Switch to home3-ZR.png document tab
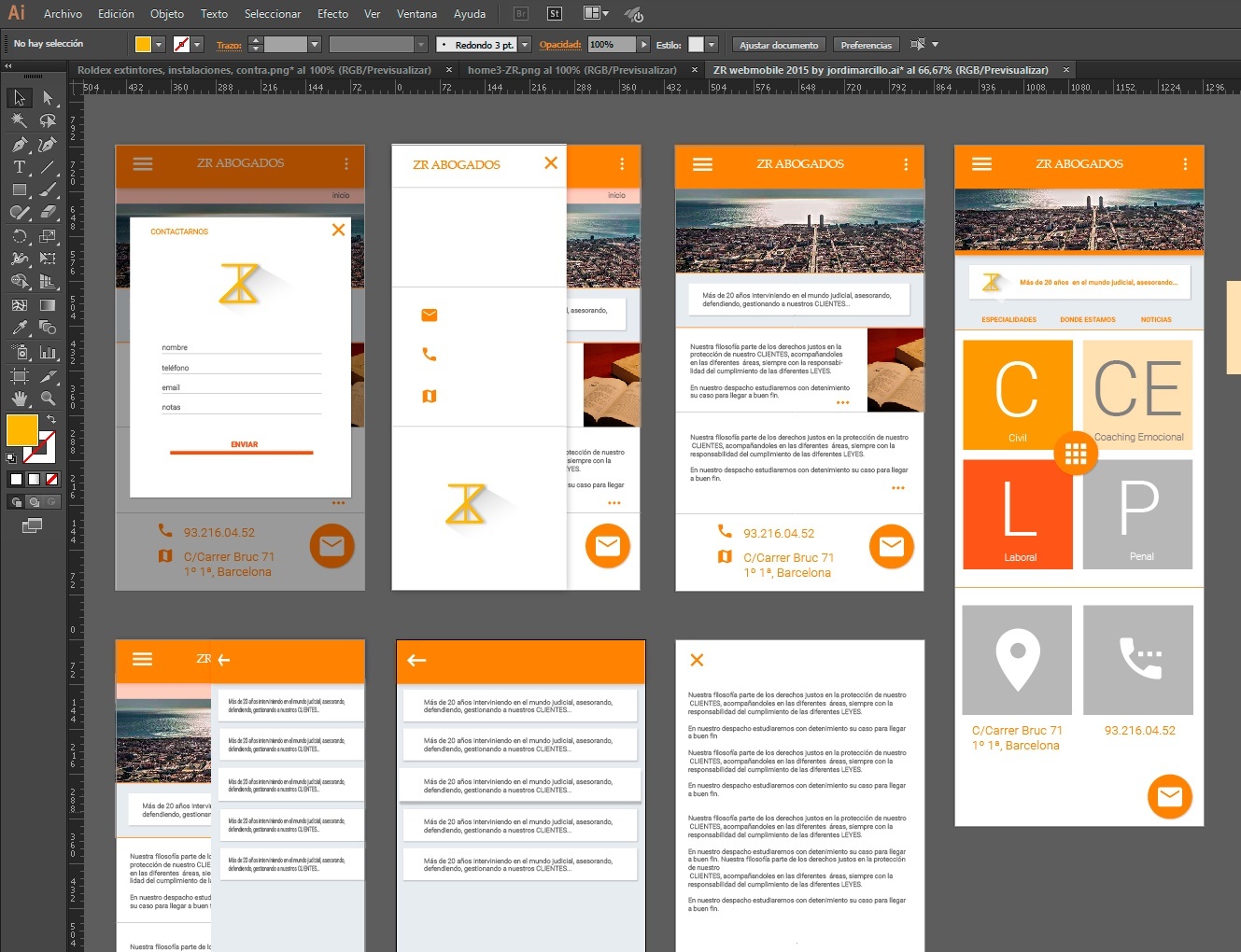The image size is (1241, 952). (x=571, y=70)
